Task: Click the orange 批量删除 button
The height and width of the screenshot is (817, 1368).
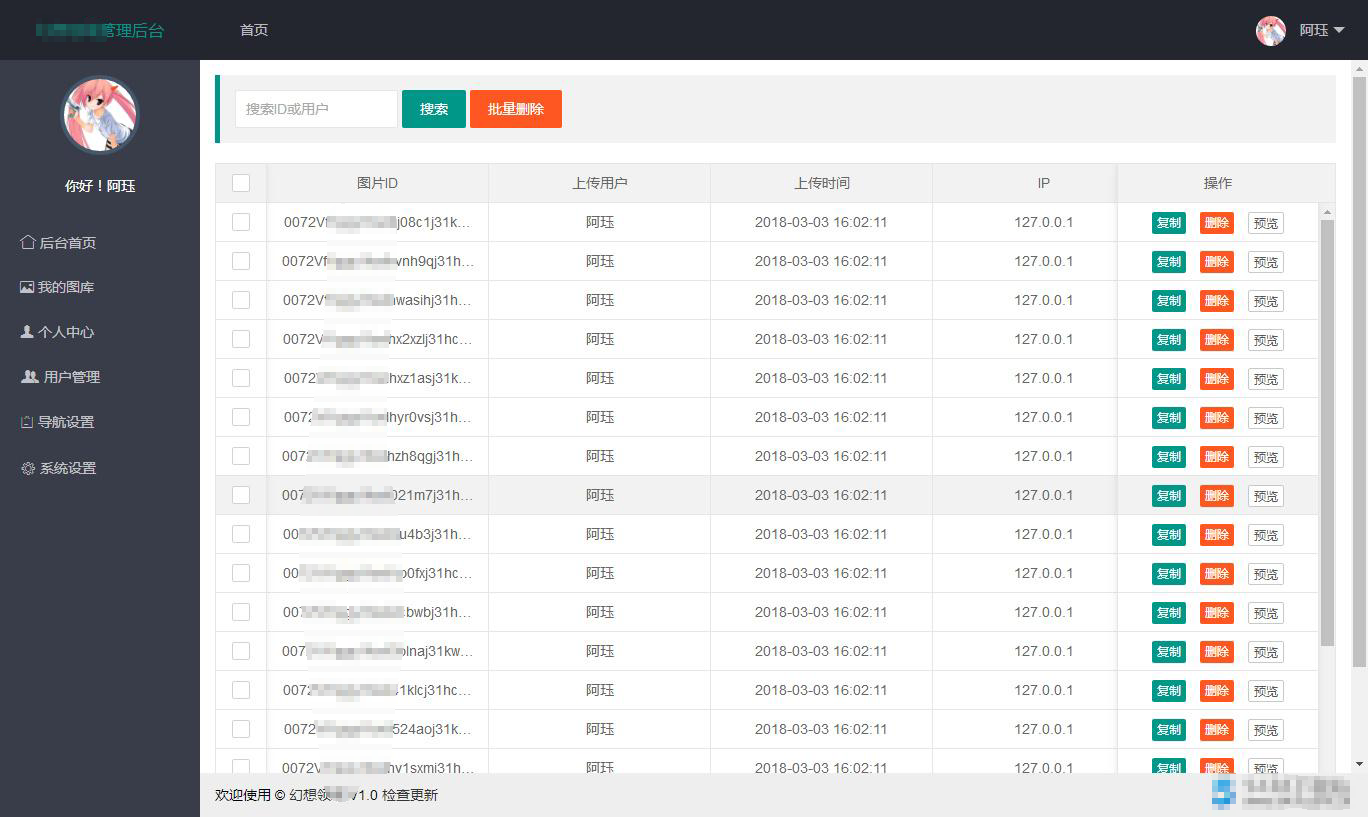Action: 515,109
